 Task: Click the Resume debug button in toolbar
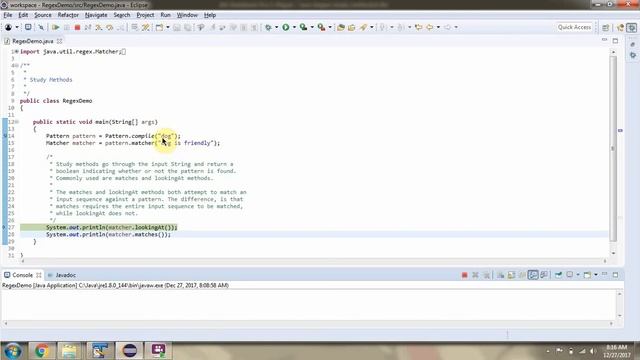pyautogui.click(x=56, y=27)
